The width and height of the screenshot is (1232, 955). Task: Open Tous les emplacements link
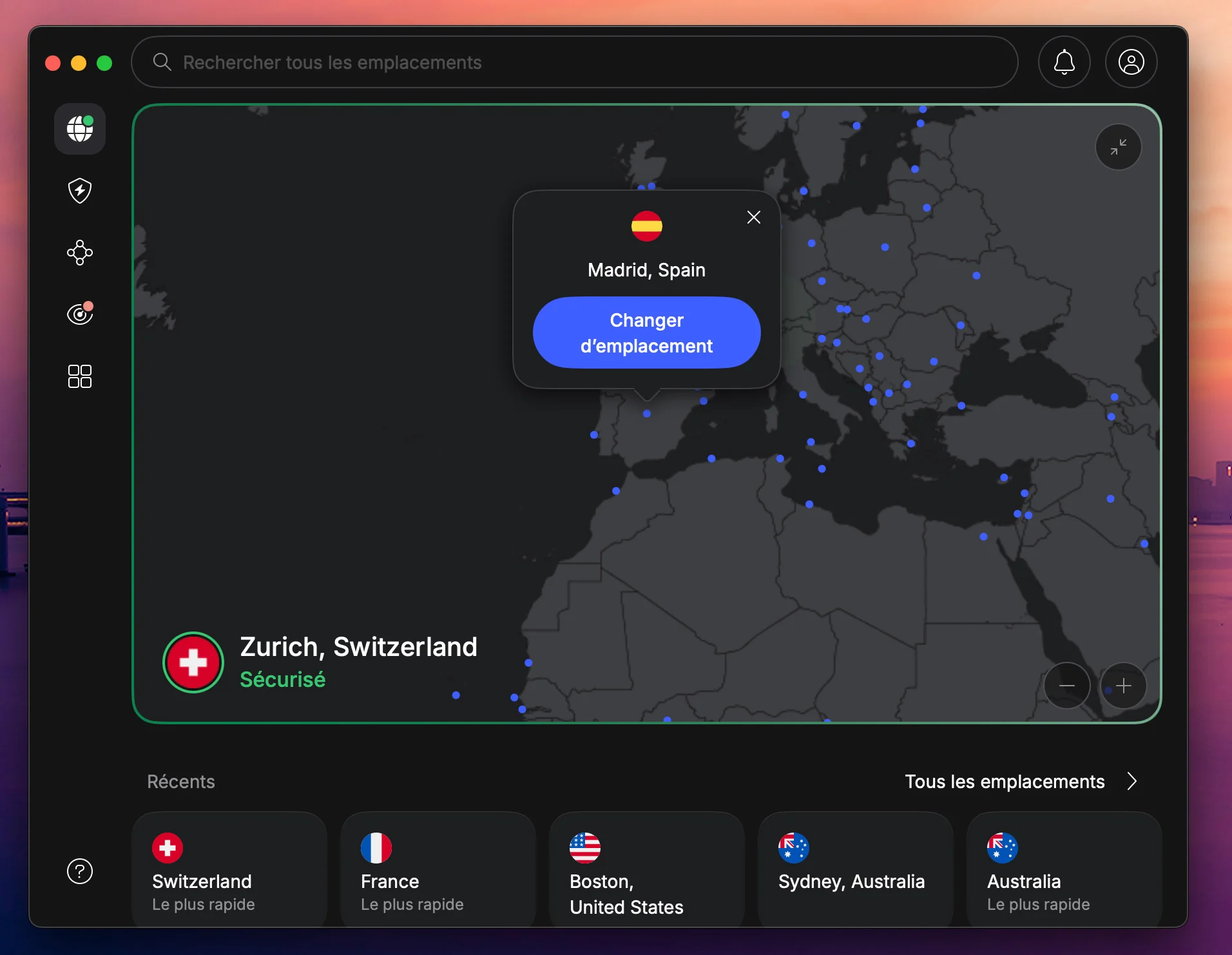[1005, 782]
